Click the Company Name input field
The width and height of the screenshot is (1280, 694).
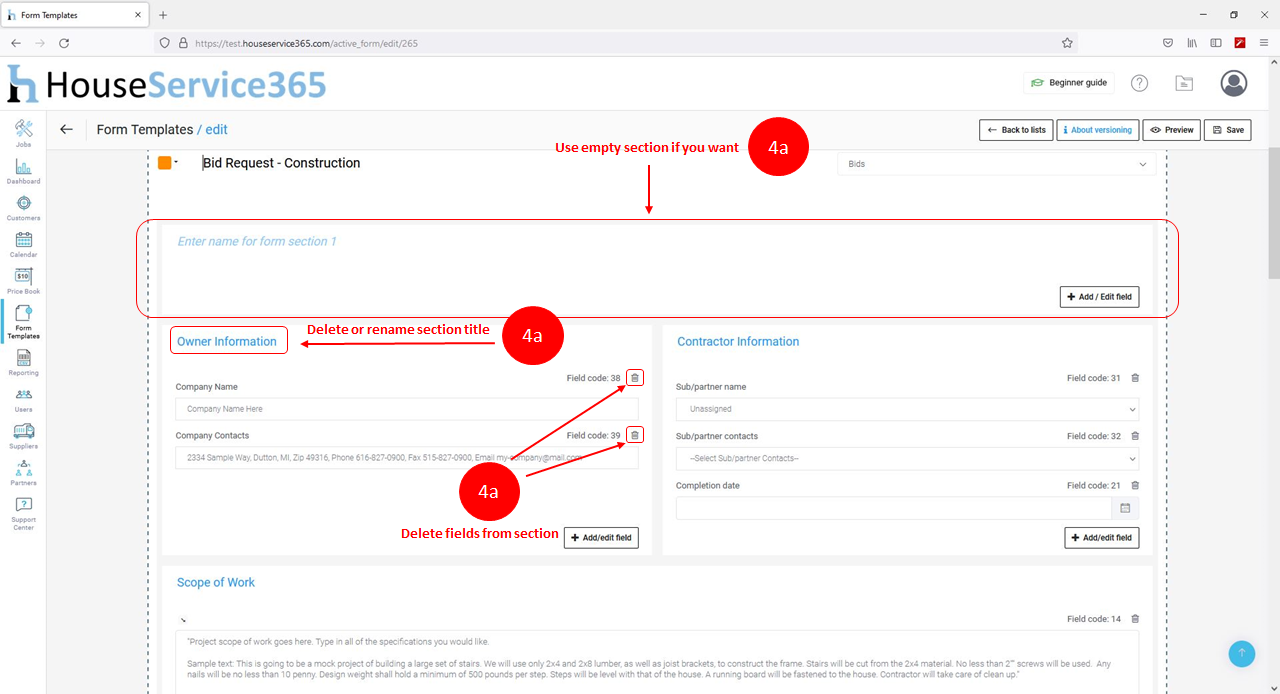[406, 409]
